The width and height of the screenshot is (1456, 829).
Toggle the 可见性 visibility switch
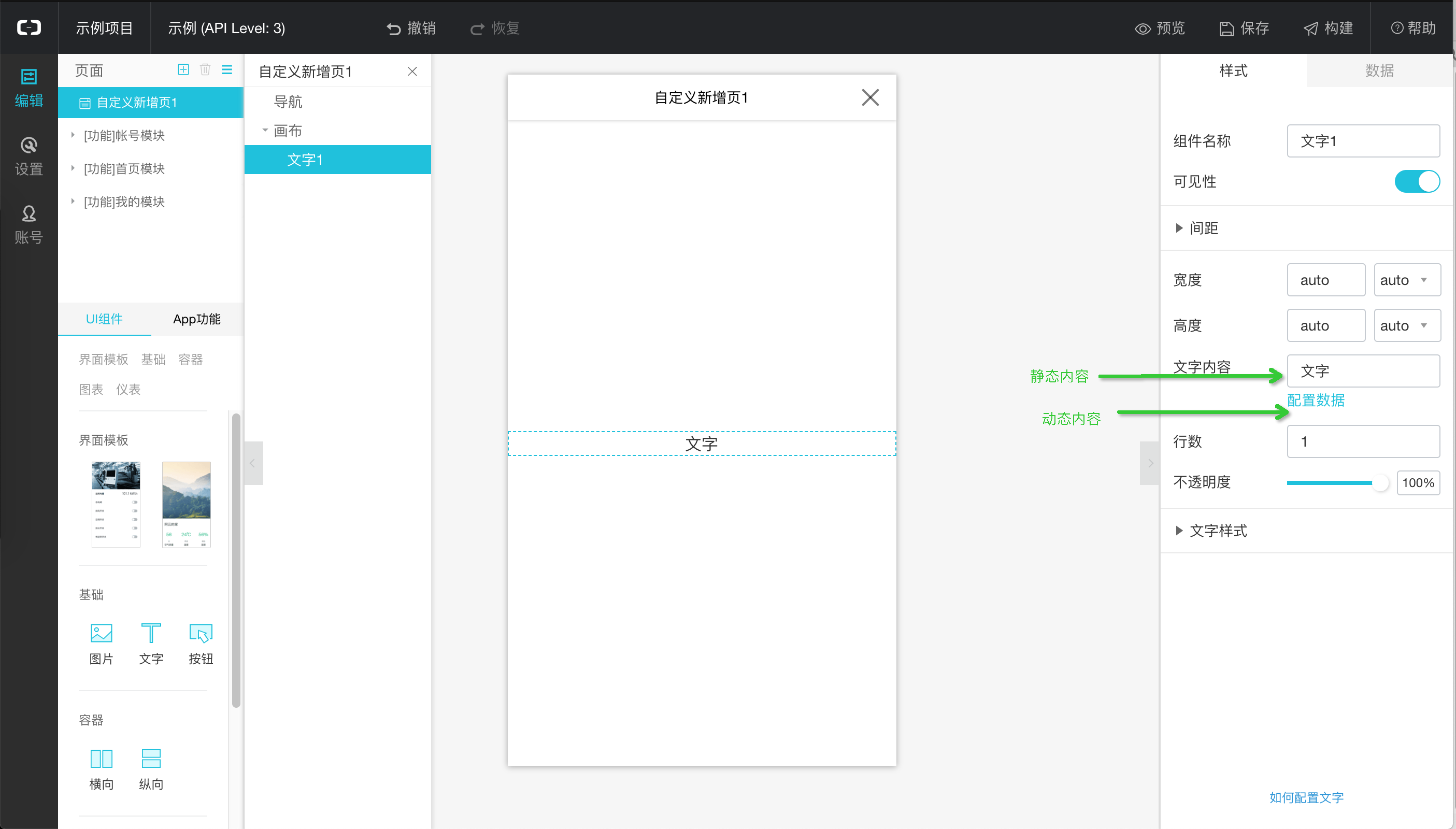click(1417, 182)
